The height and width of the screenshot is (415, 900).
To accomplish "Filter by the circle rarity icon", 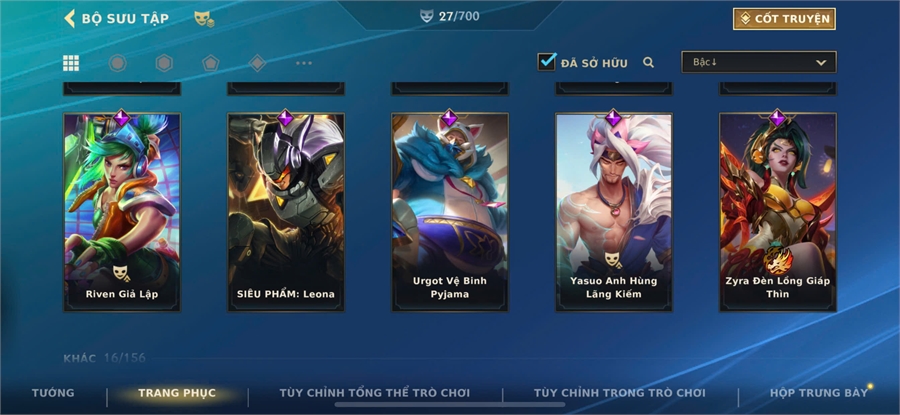I will point(118,63).
